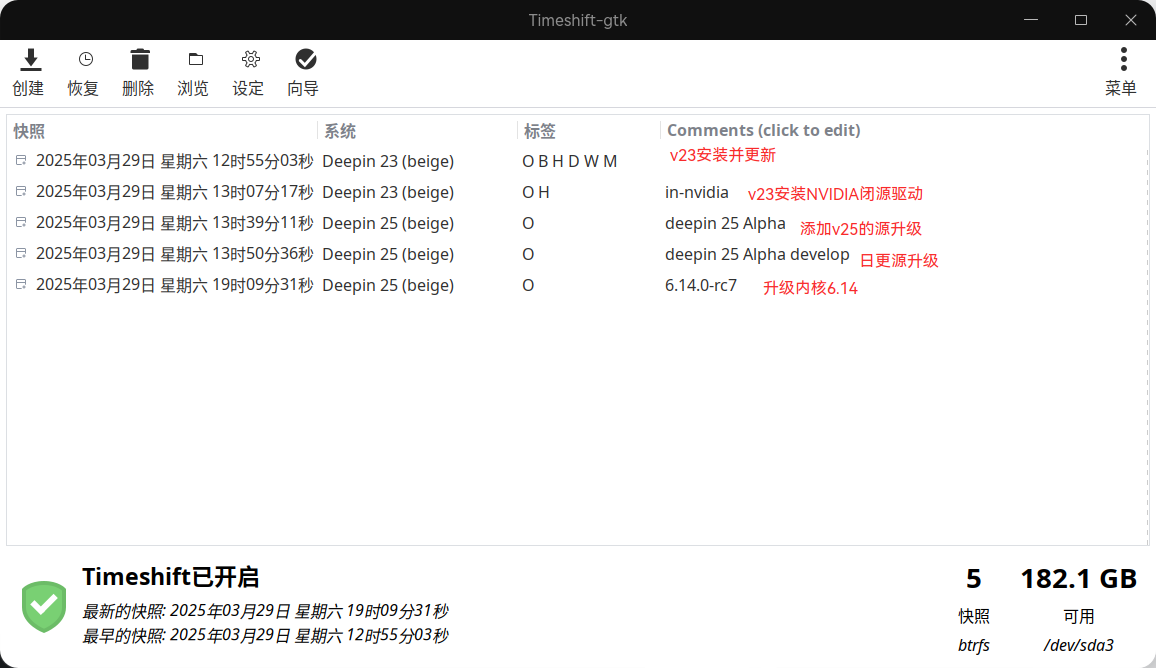This screenshot has height=668, width=1156.
Task: Click the 'Timeshift已开启' status heading
Action: (x=170, y=577)
